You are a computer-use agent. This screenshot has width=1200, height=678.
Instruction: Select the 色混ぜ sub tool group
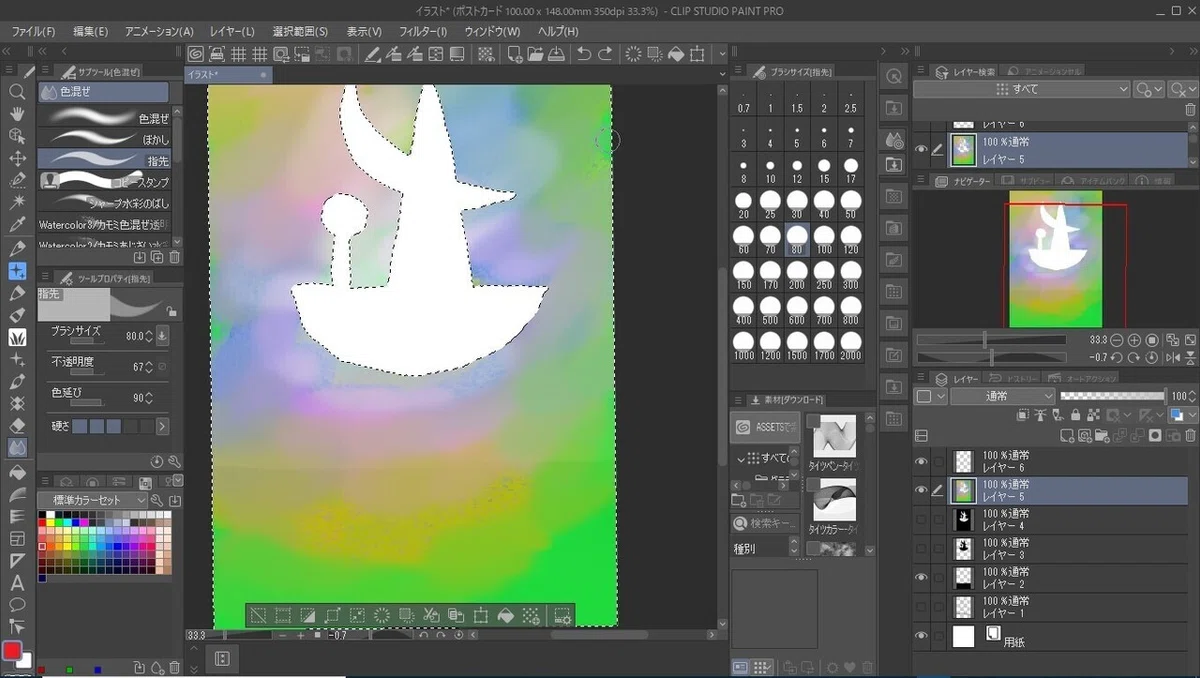click(x=104, y=92)
